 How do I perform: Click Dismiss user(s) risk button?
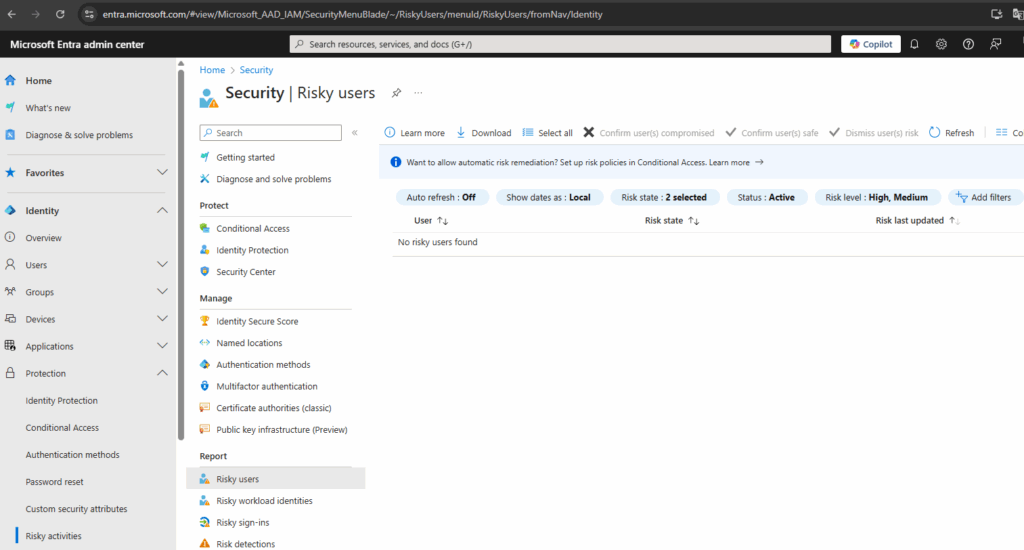pyautogui.click(x=873, y=133)
